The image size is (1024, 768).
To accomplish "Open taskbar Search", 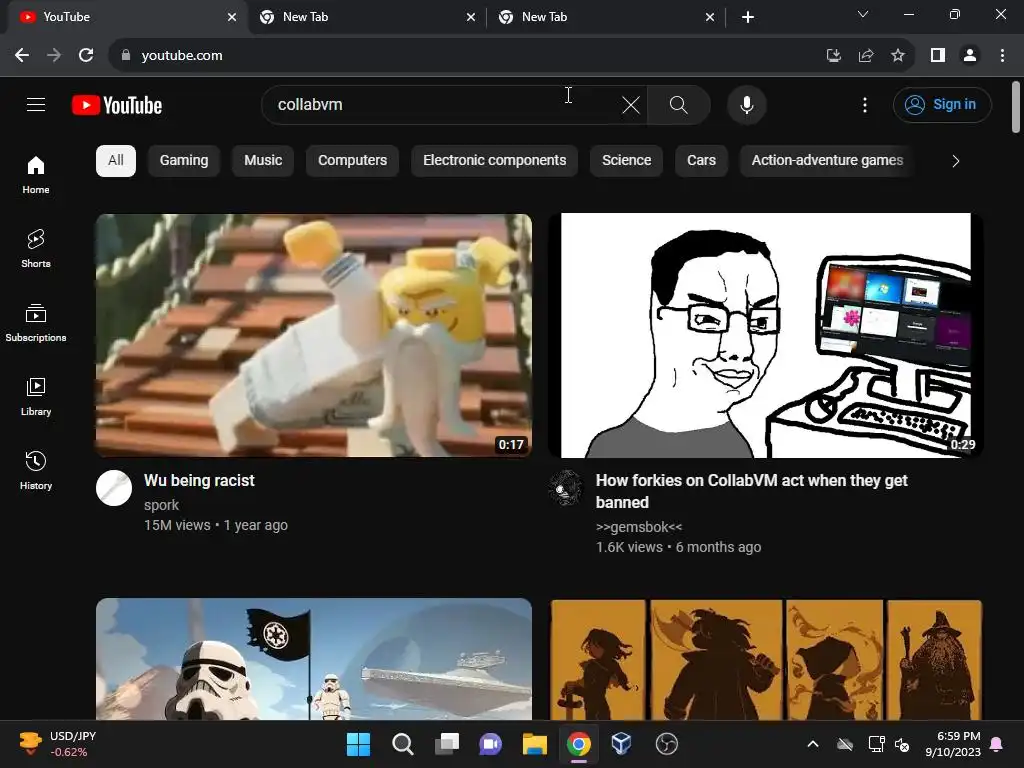I will point(402,744).
